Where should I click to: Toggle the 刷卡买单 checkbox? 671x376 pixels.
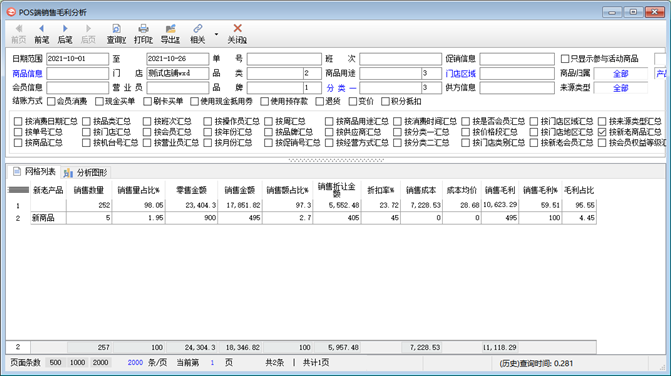point(148,101)
